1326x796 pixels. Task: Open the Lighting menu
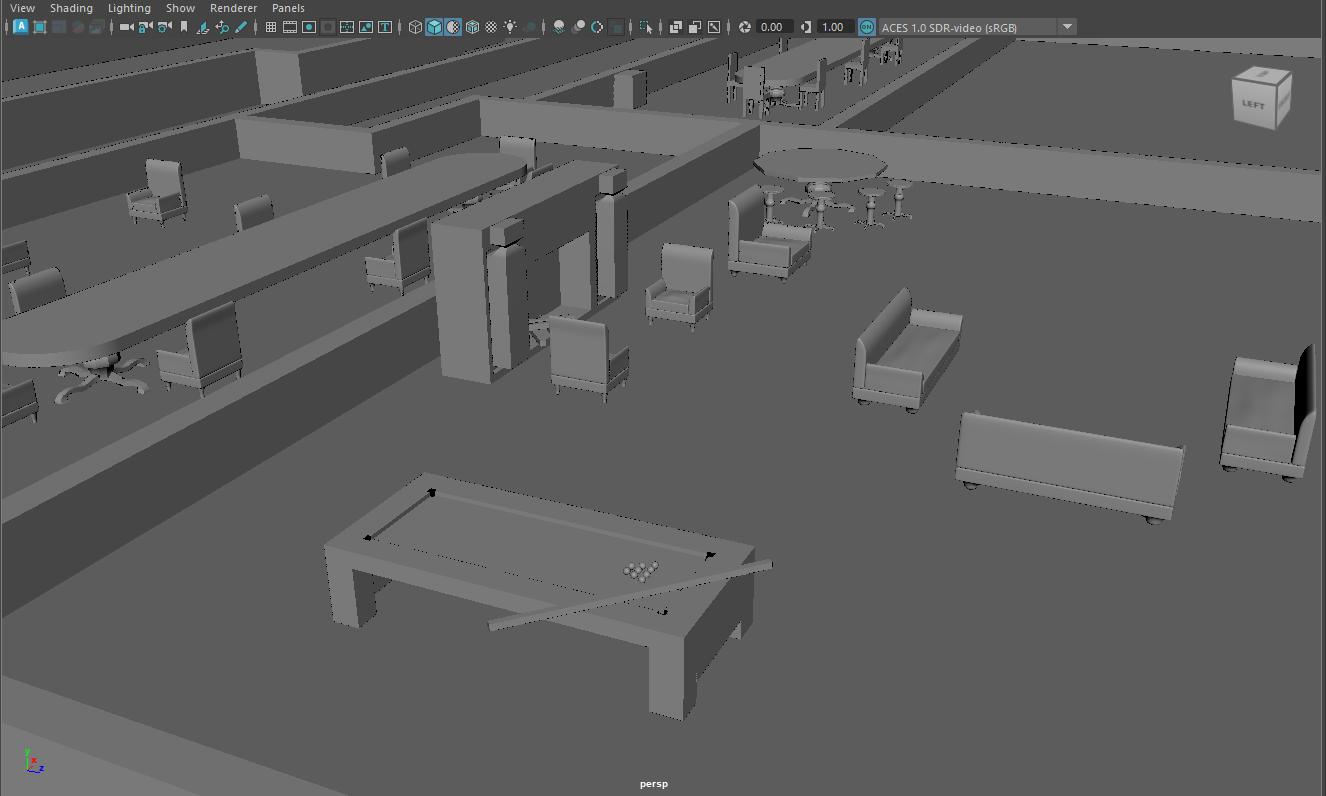click(x=129, y=8)
